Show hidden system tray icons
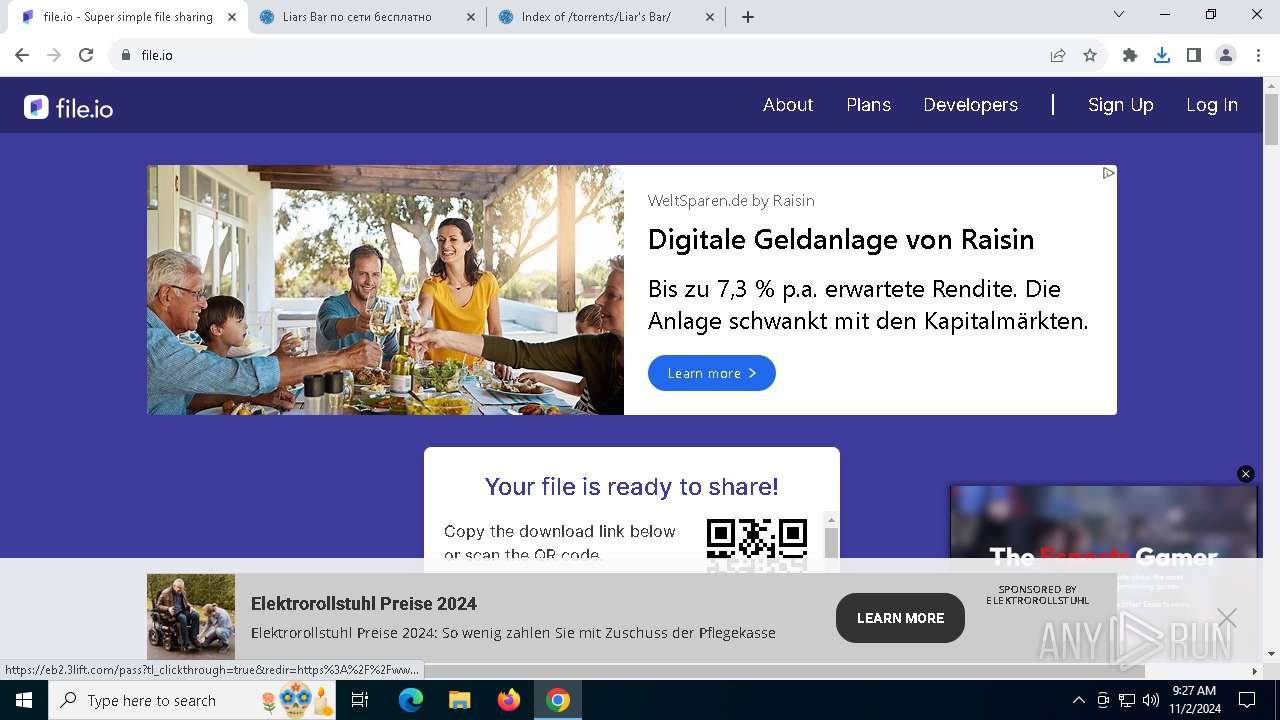This screenshot has width=1280, height=720. [1078, 700]
